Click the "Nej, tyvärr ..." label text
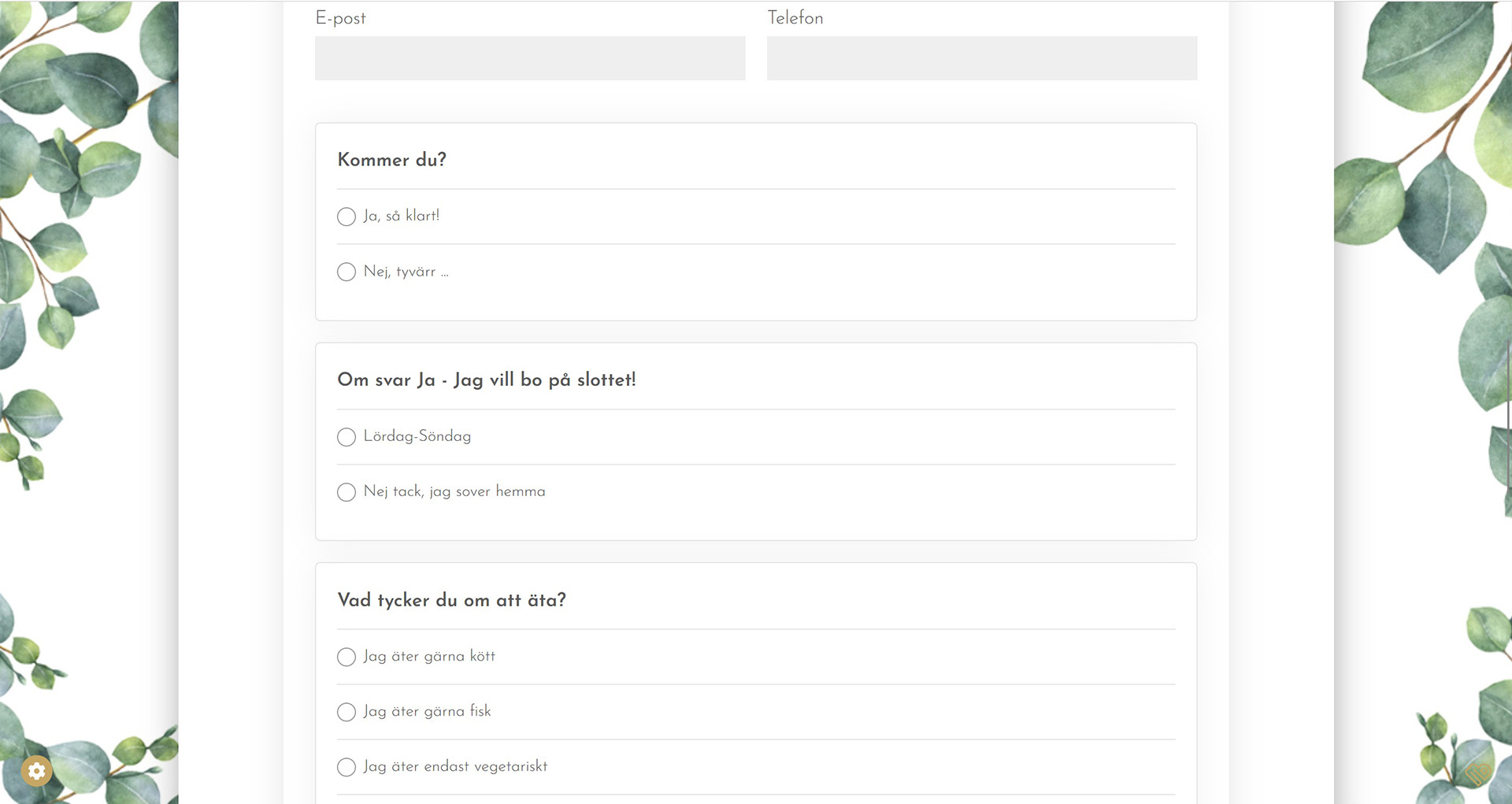The image size is (1512, 804). [x=406, y=272]
